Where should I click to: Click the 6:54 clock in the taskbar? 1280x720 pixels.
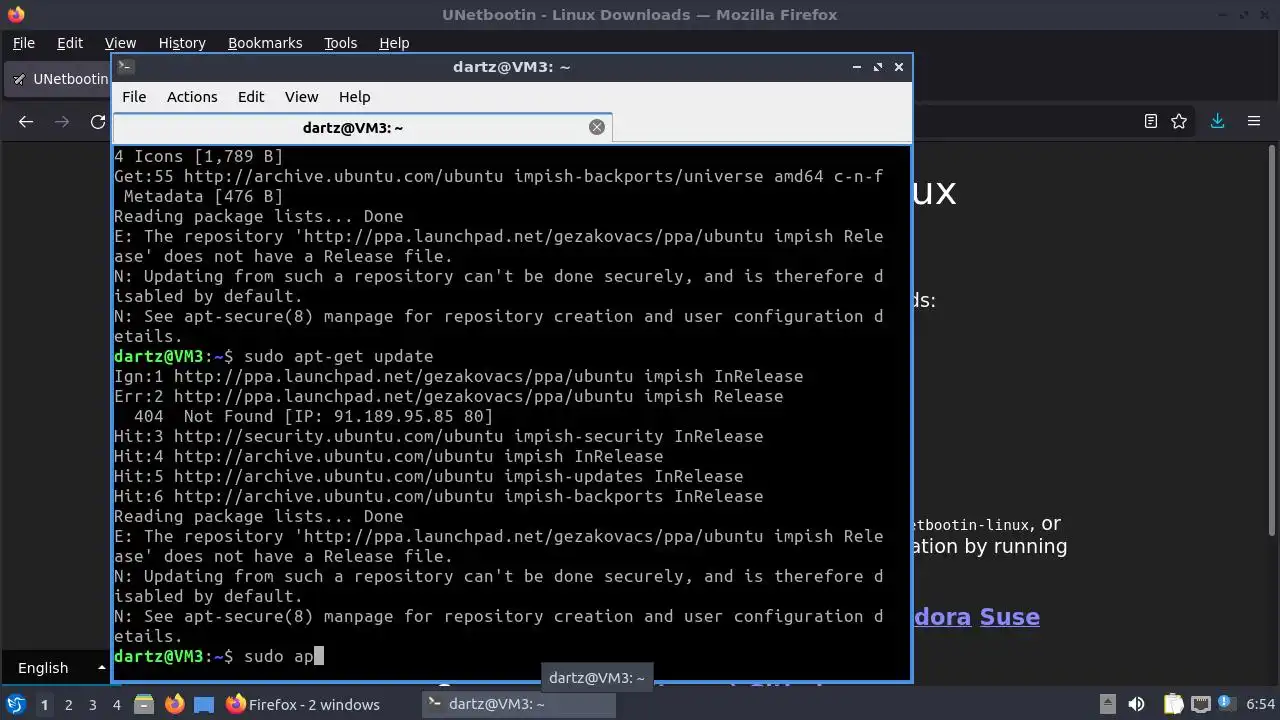point(1260,704)
